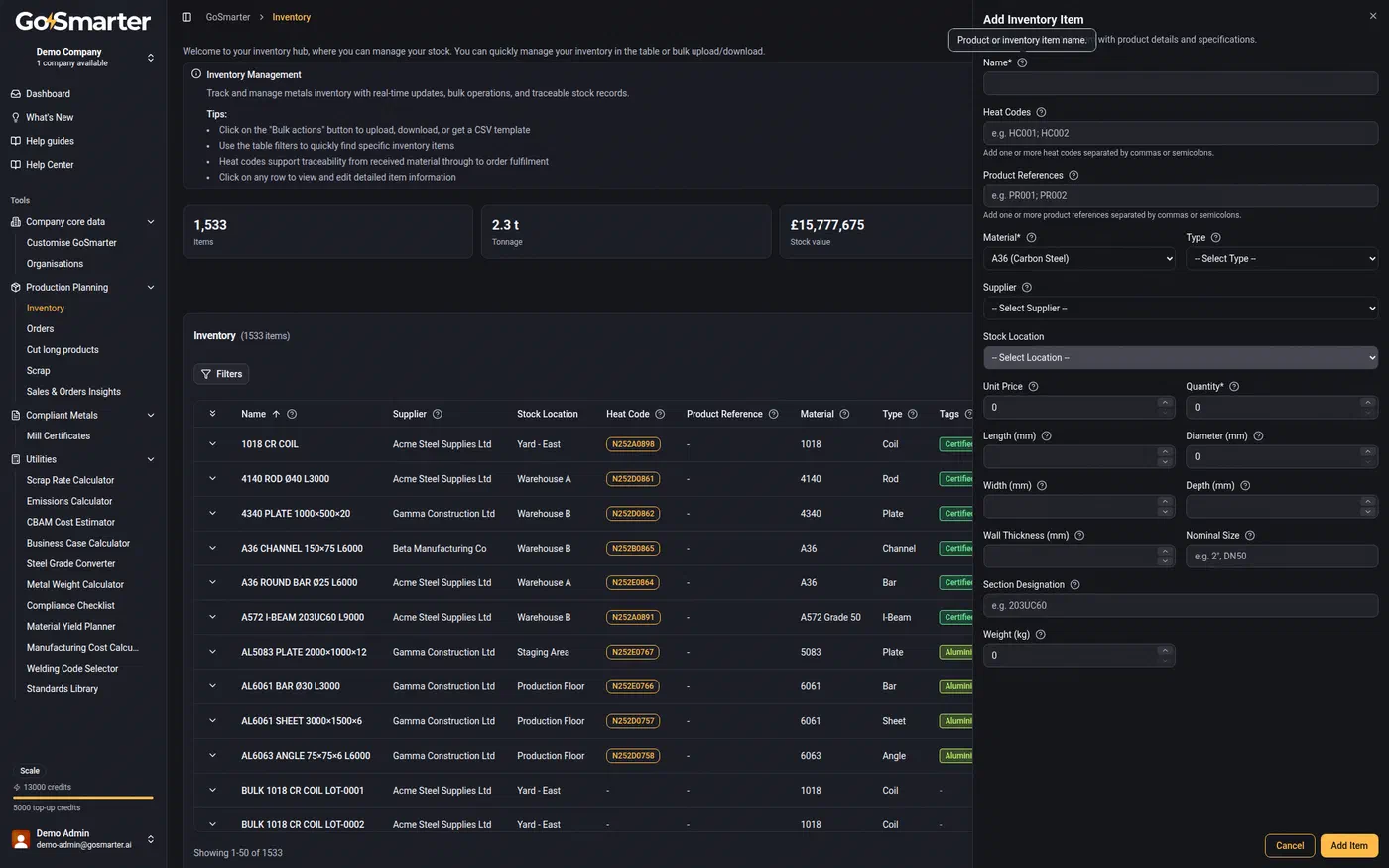Open the Filters button
Viewport: 1389px width, 868px height.
tap(221, 374)
